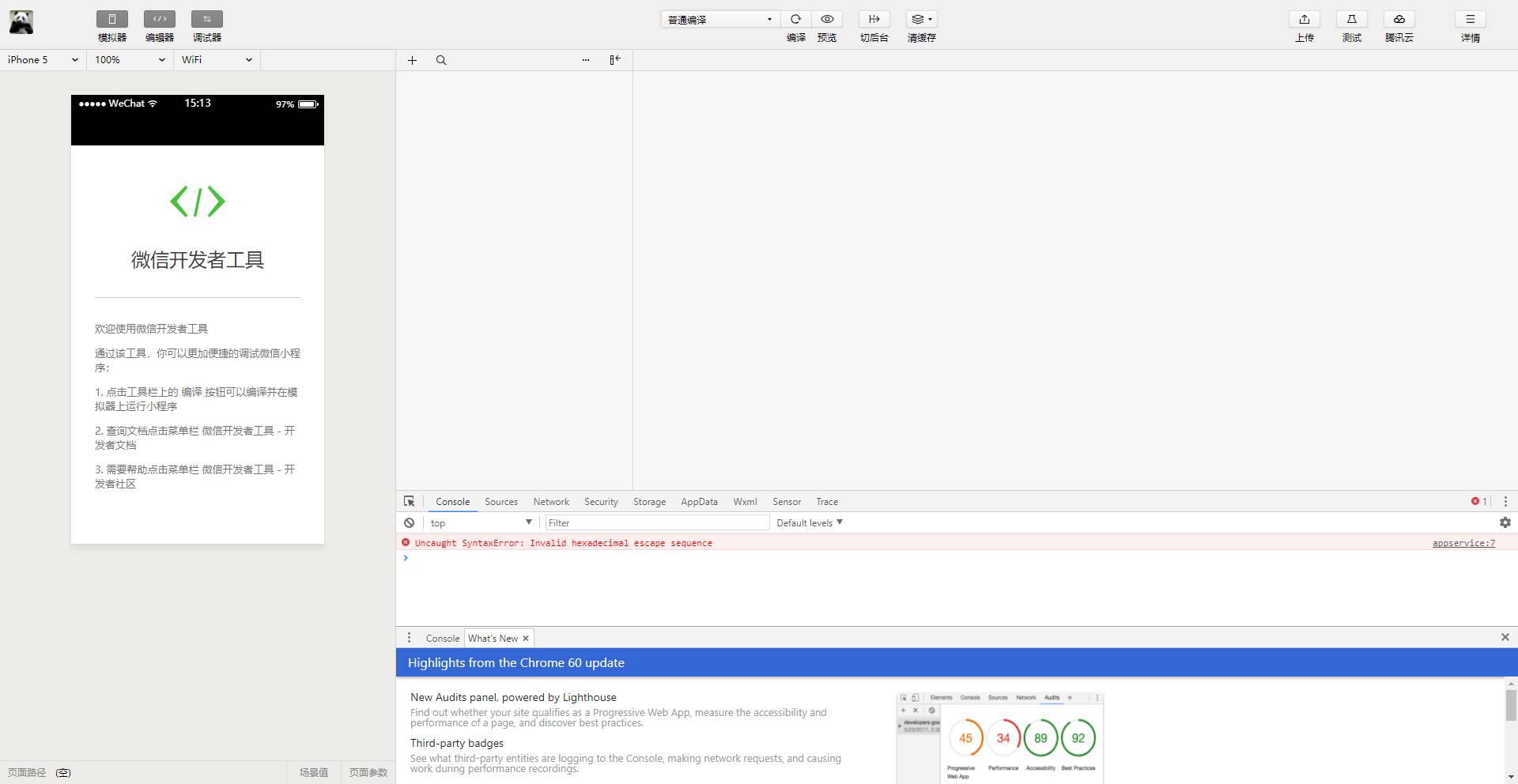Open the WiFi network type dropdown
The width and height of the screenshot is (1518, 784).
click(x=217, y=60)
